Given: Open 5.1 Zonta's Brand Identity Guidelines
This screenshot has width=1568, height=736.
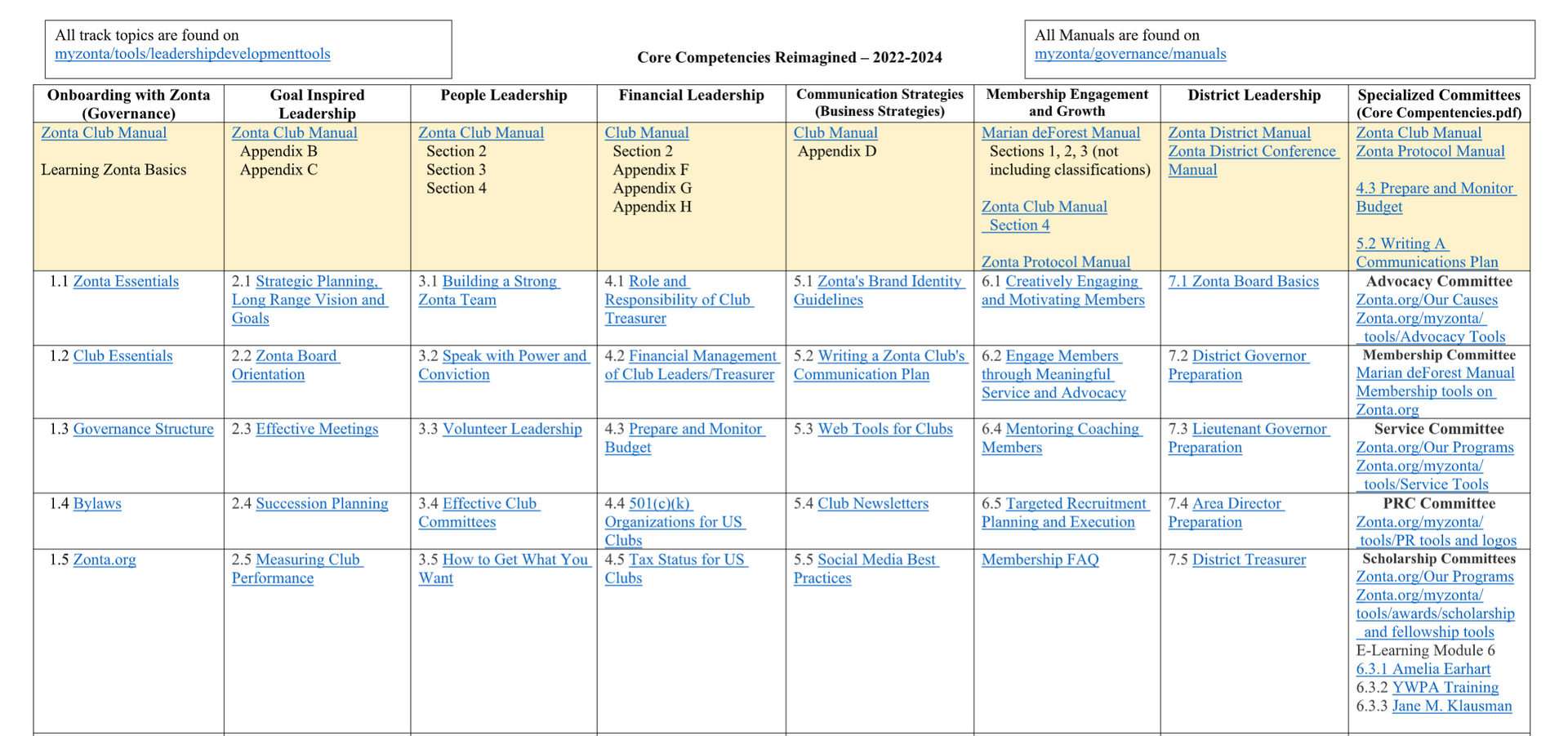Looking at the screenshot, I should point(880,291).
